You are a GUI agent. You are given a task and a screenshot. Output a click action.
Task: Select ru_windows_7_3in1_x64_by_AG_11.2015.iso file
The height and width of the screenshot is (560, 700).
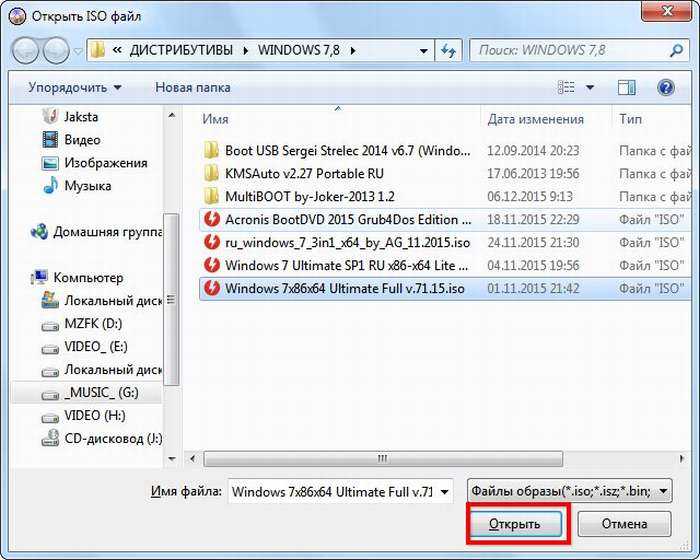[347, 242]
